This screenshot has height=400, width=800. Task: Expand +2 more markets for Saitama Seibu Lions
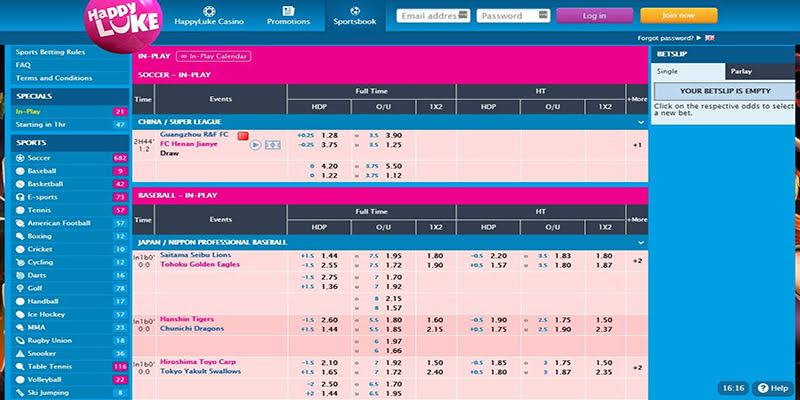point(637,261)
